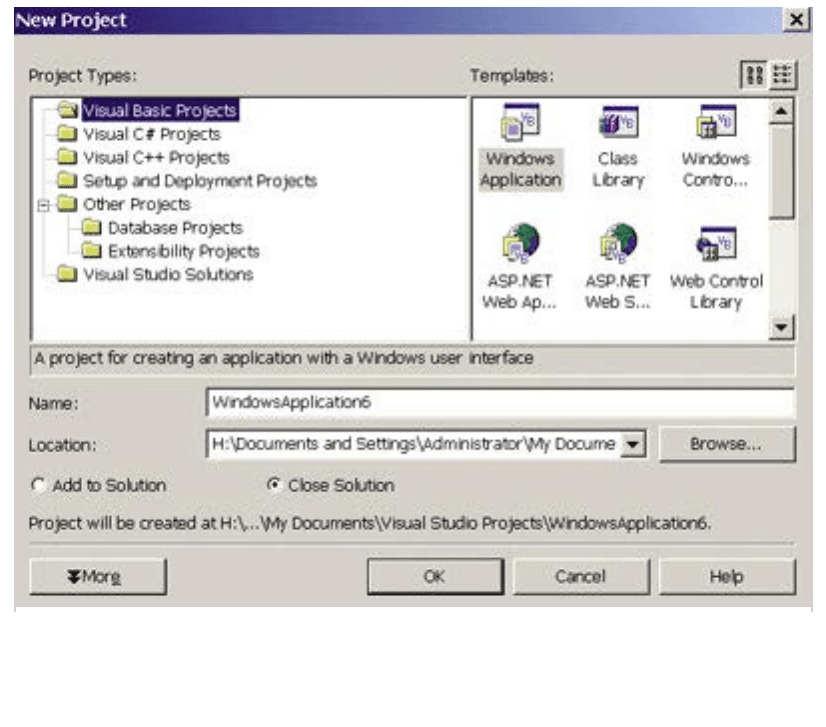Select the Windows Control Library template icon
The image size is (826, 727).
716,122
